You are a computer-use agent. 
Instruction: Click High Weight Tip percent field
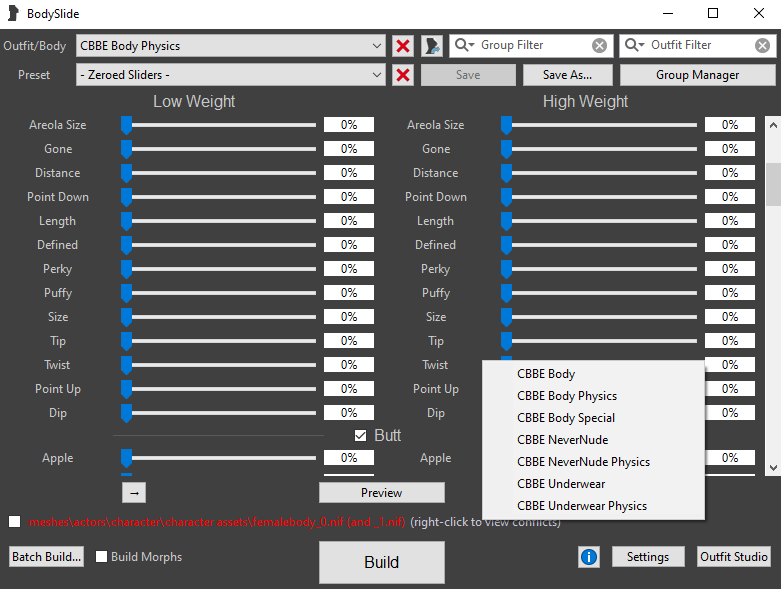click(x=730, y=341)
